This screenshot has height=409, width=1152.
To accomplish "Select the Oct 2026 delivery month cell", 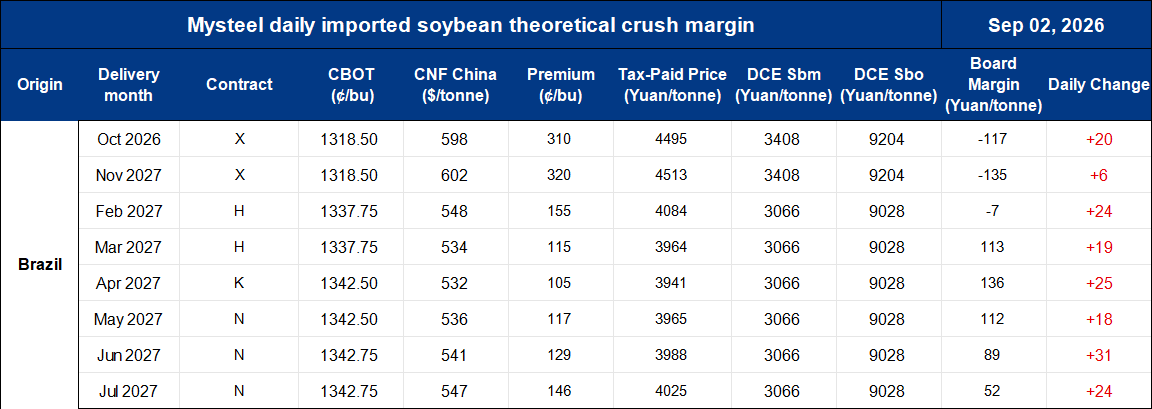I will point(129,140).
